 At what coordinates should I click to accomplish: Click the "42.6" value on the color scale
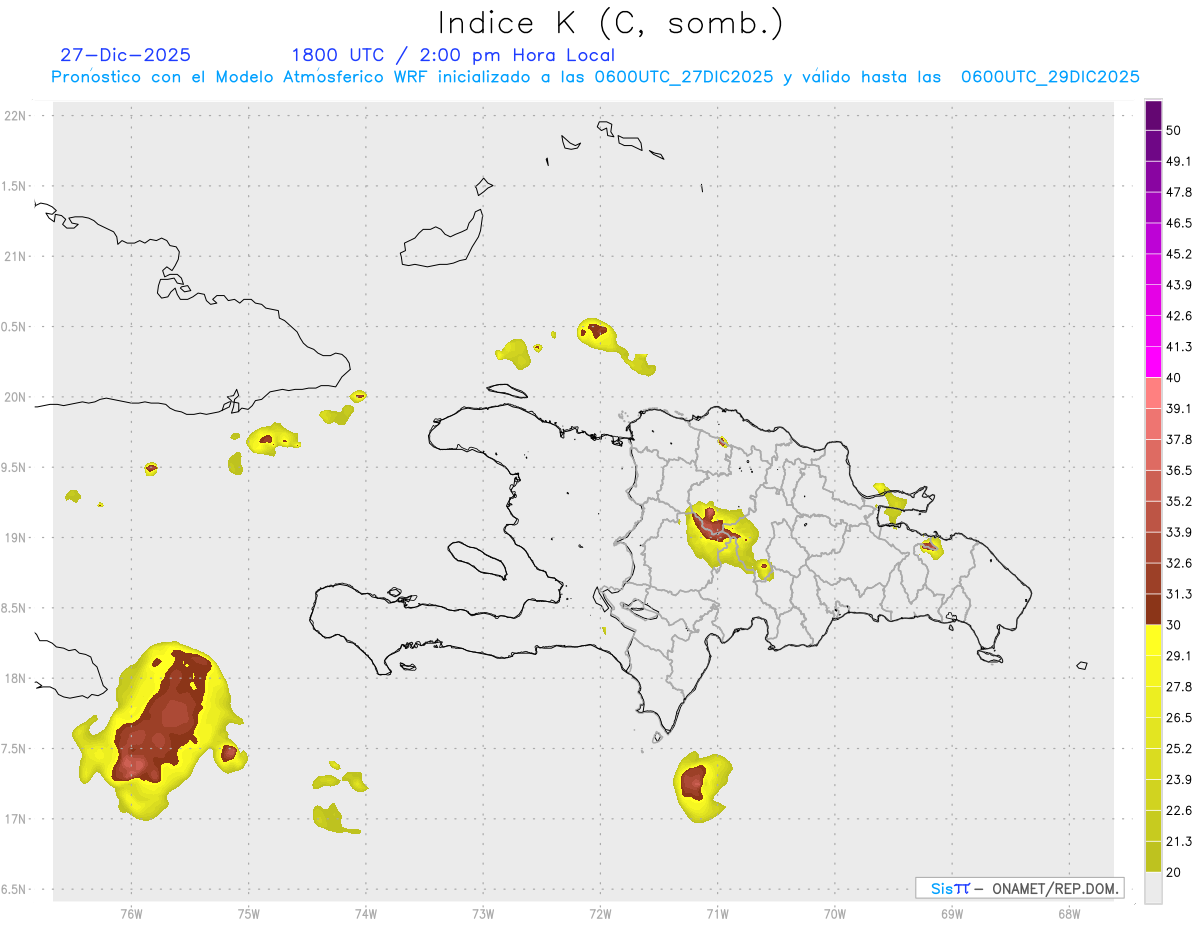[x=1179, y=316]
